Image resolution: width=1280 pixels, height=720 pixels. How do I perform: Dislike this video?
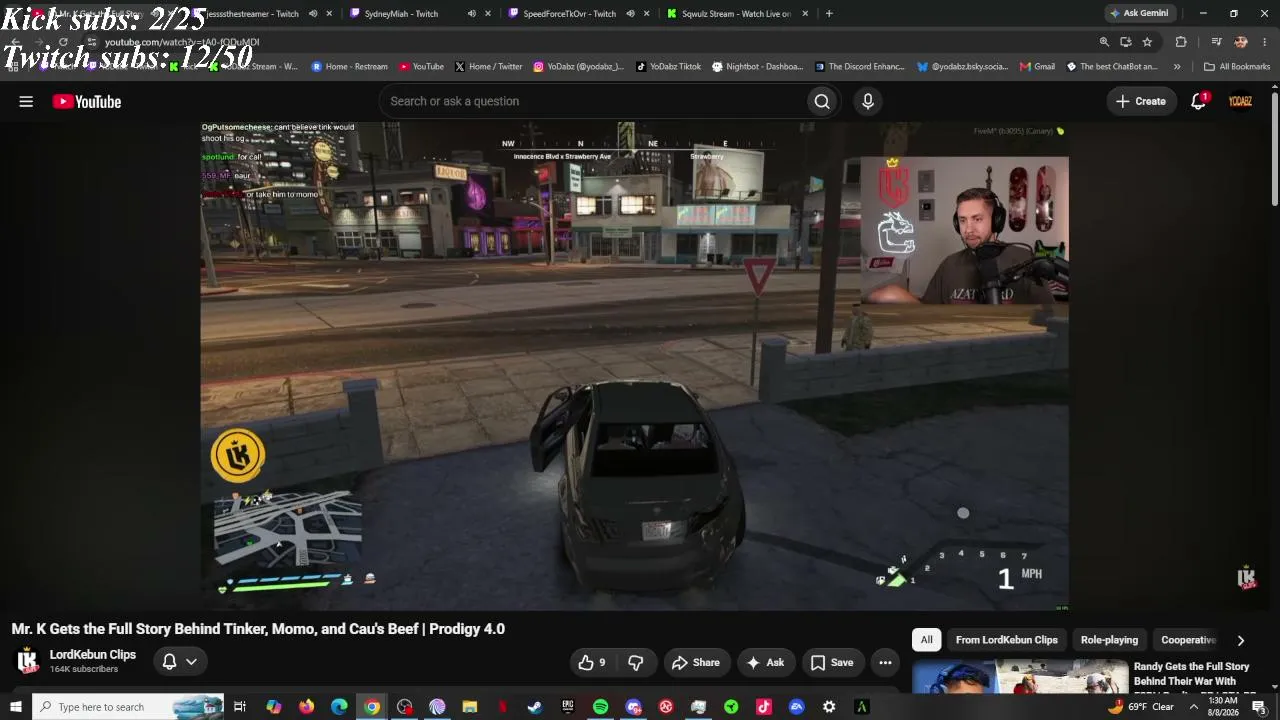[x=636, y=662]
